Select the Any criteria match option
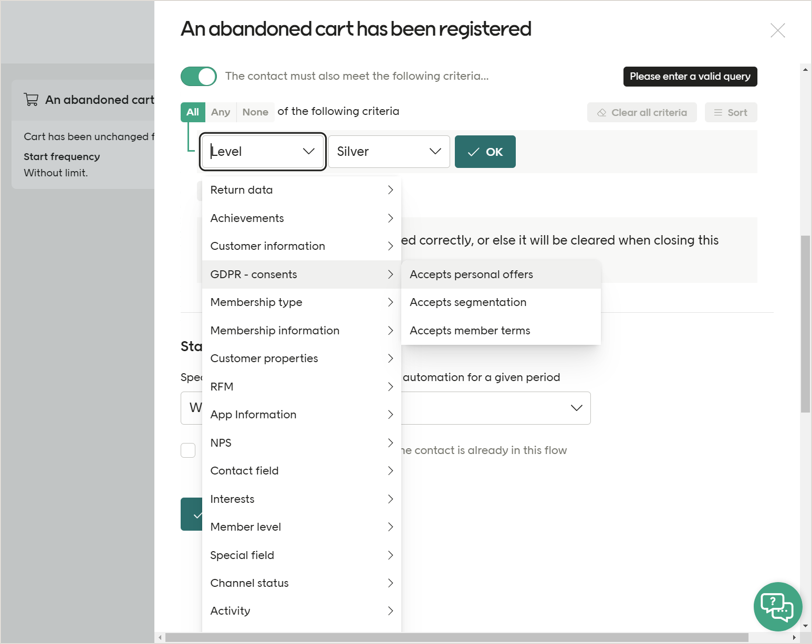 pyautogui.click(x=221, y=112)
